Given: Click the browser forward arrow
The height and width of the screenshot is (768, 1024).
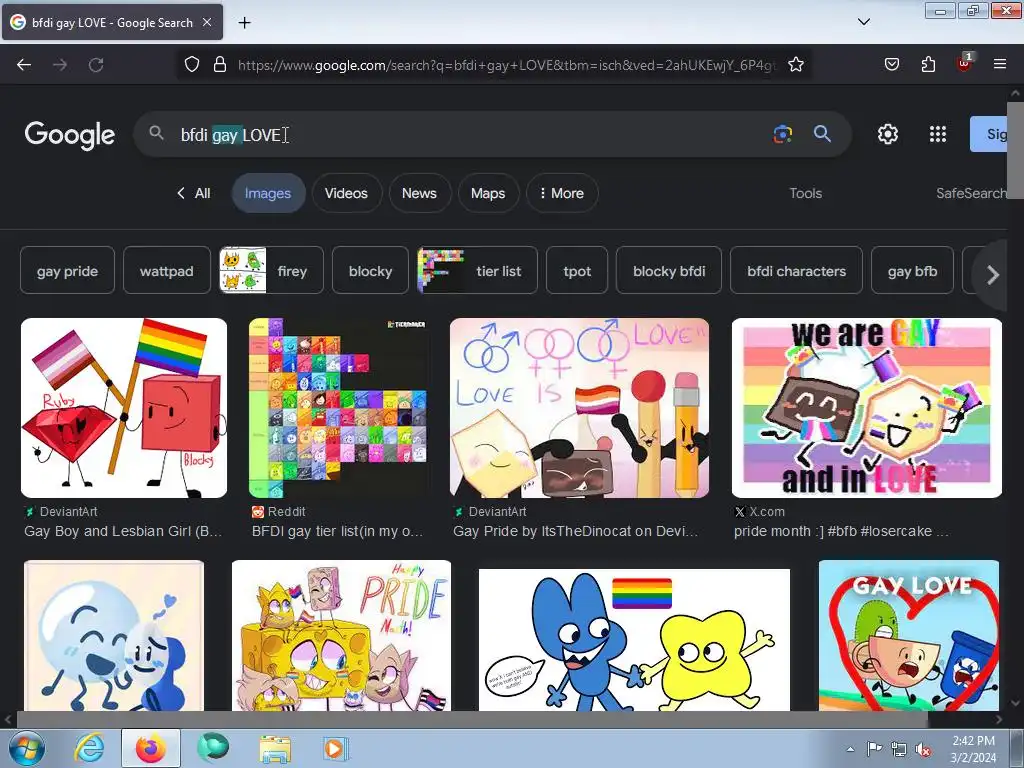Looking at the screenshot, I should [60, 65].
